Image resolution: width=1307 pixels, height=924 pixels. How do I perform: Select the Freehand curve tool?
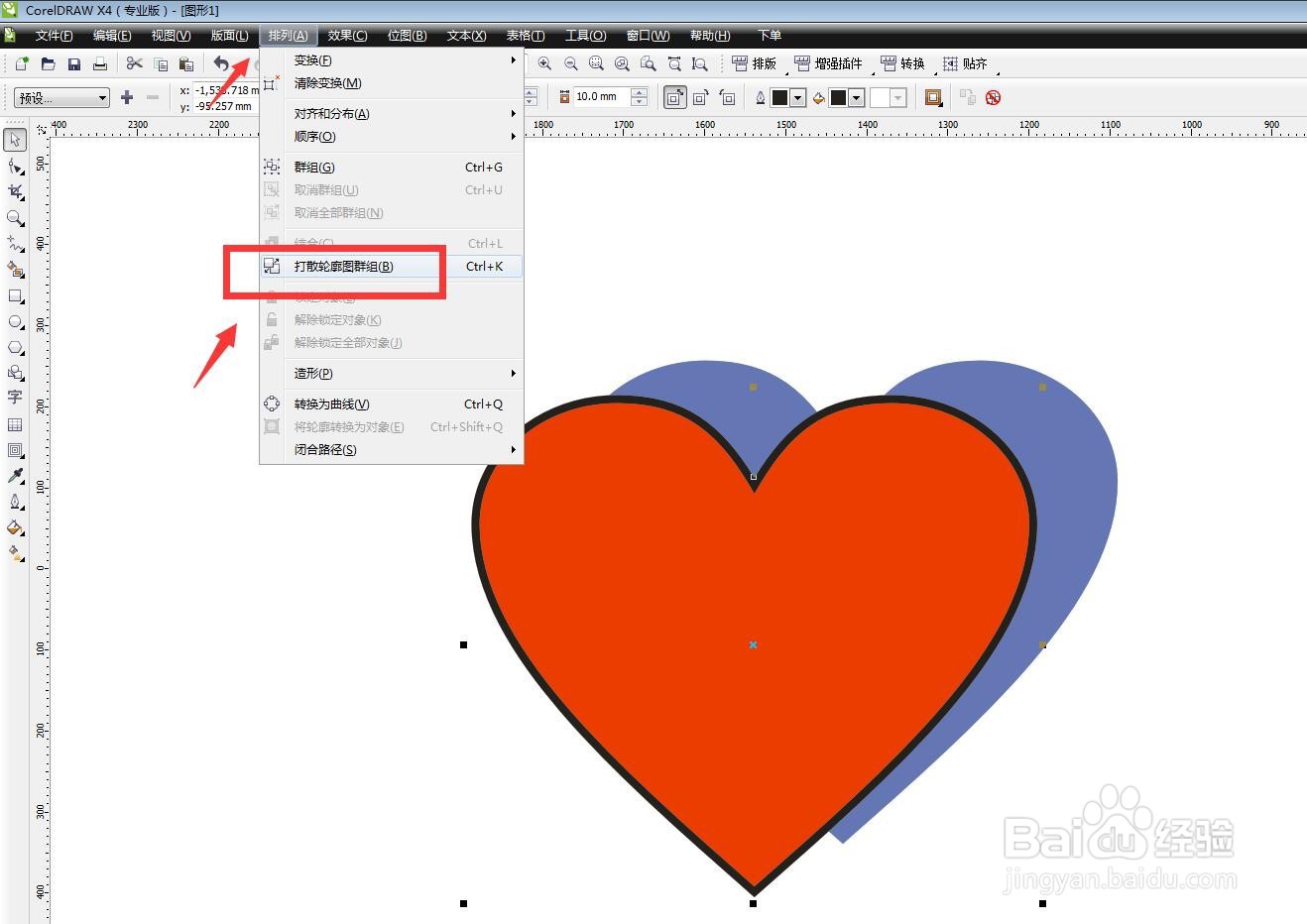(15, 243)
